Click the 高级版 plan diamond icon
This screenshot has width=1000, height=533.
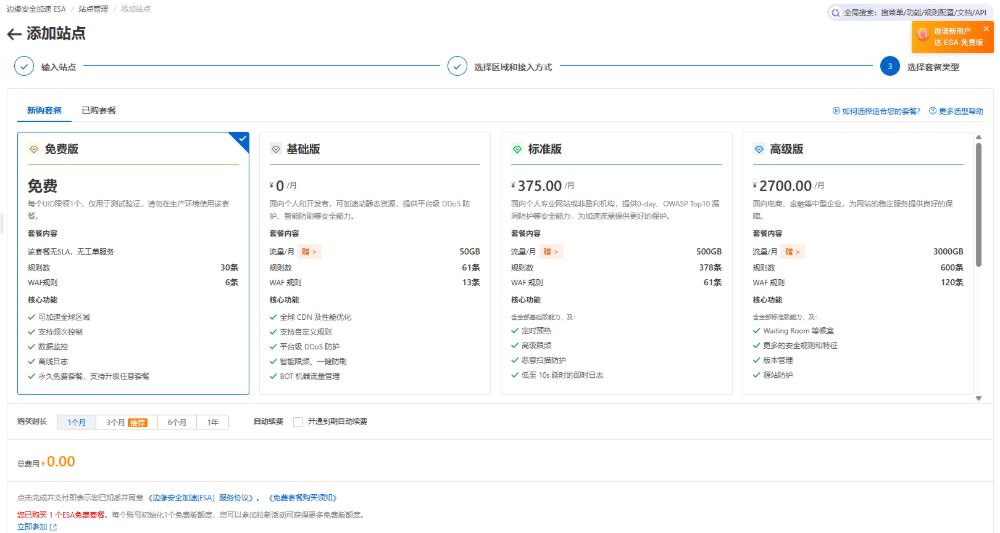click(759, 149)
